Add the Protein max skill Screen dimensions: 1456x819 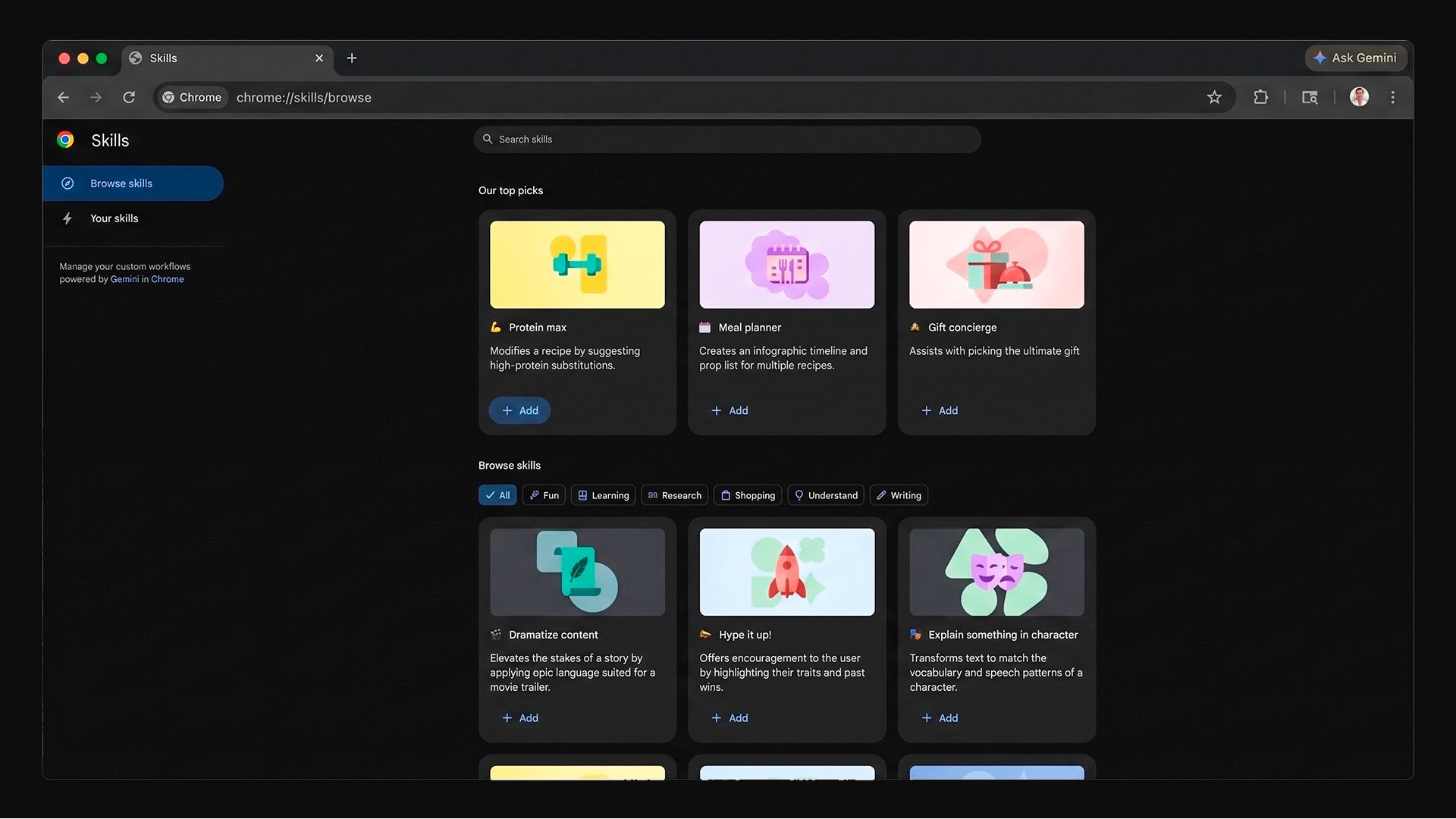519,410
